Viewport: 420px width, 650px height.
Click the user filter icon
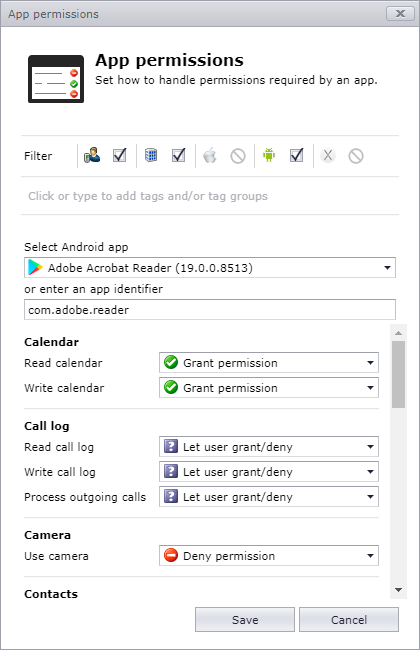(92, 155)
